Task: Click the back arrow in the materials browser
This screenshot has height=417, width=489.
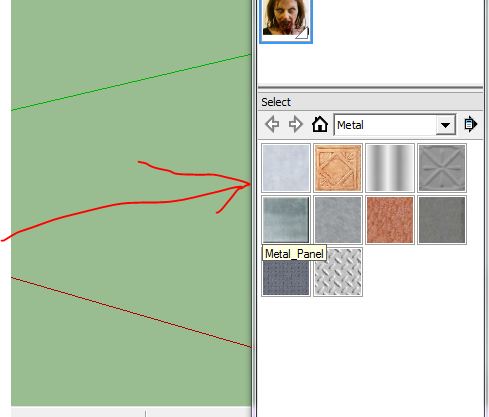Action: click(x=272, y=125)
